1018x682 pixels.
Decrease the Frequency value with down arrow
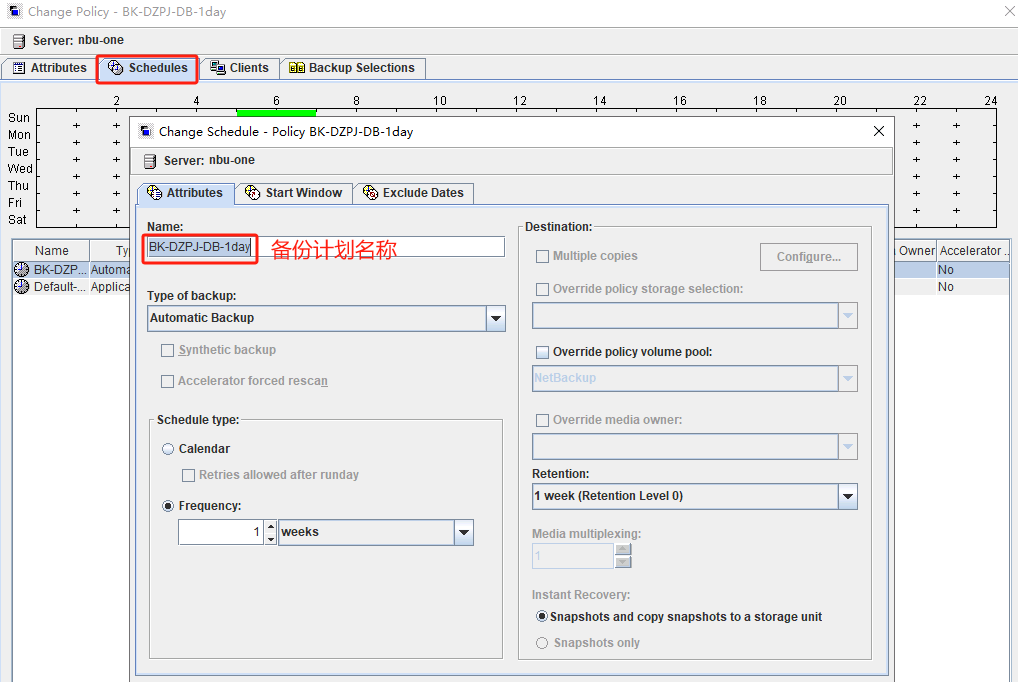point(271,538)
